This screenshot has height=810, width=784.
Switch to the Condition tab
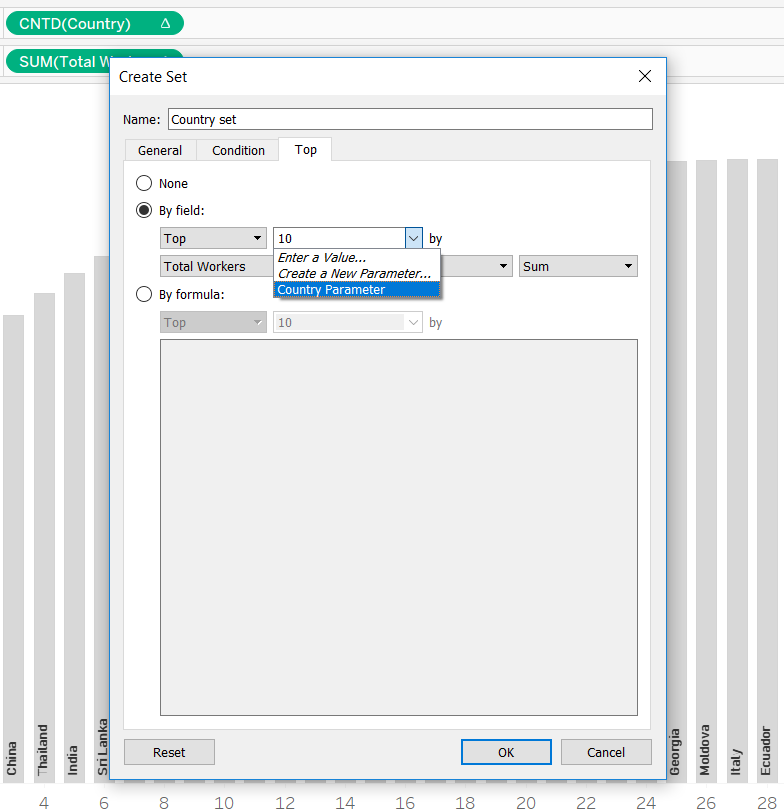pos(238,150)
